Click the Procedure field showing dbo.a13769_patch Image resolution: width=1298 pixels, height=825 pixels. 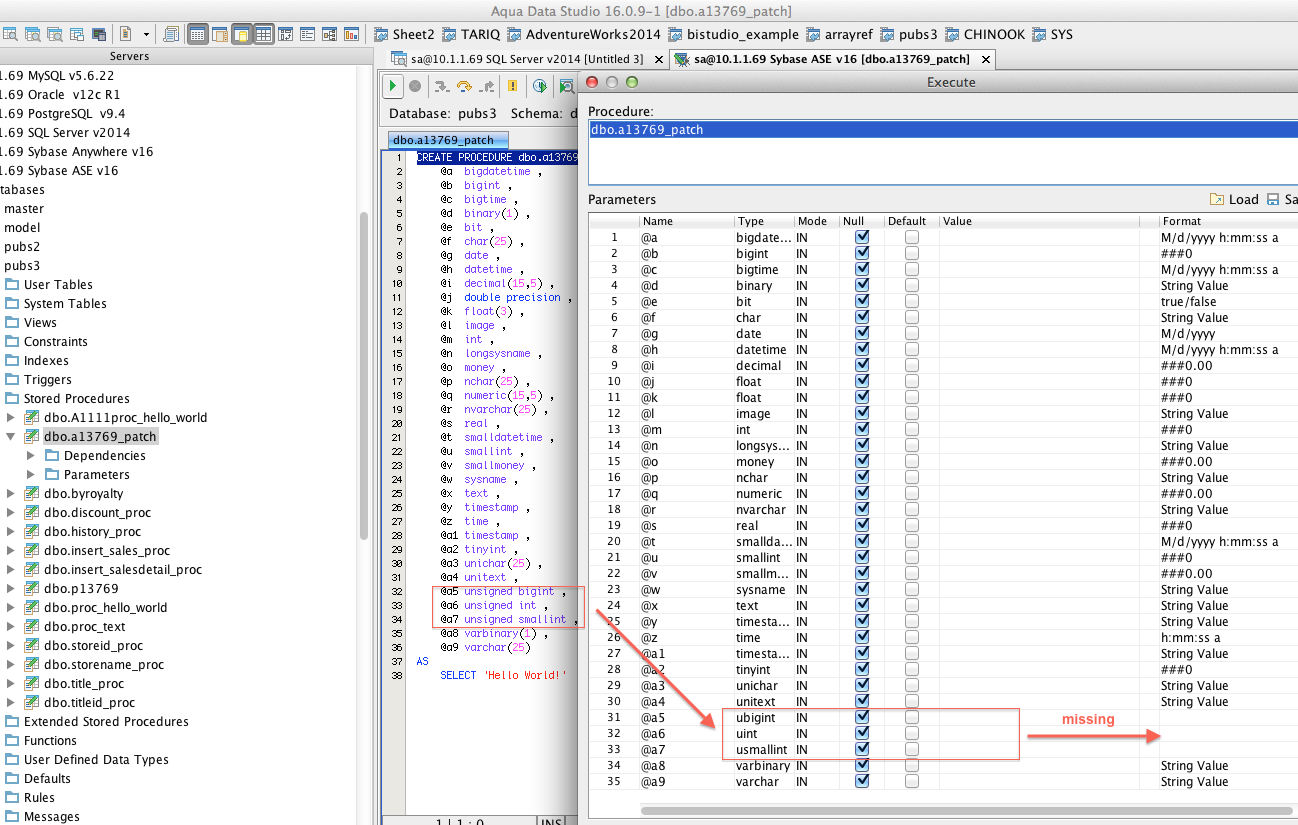[x=942, y=130]
